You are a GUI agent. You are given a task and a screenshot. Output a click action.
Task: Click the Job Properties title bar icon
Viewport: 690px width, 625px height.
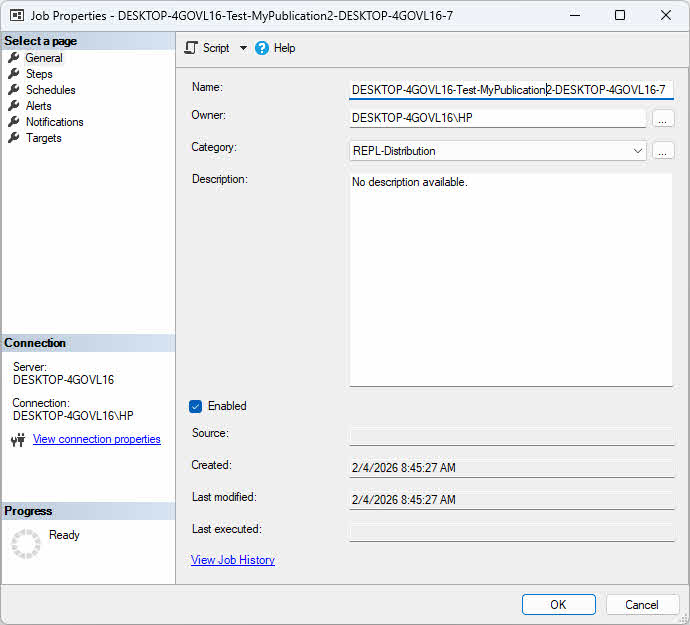tap(17, 15)
